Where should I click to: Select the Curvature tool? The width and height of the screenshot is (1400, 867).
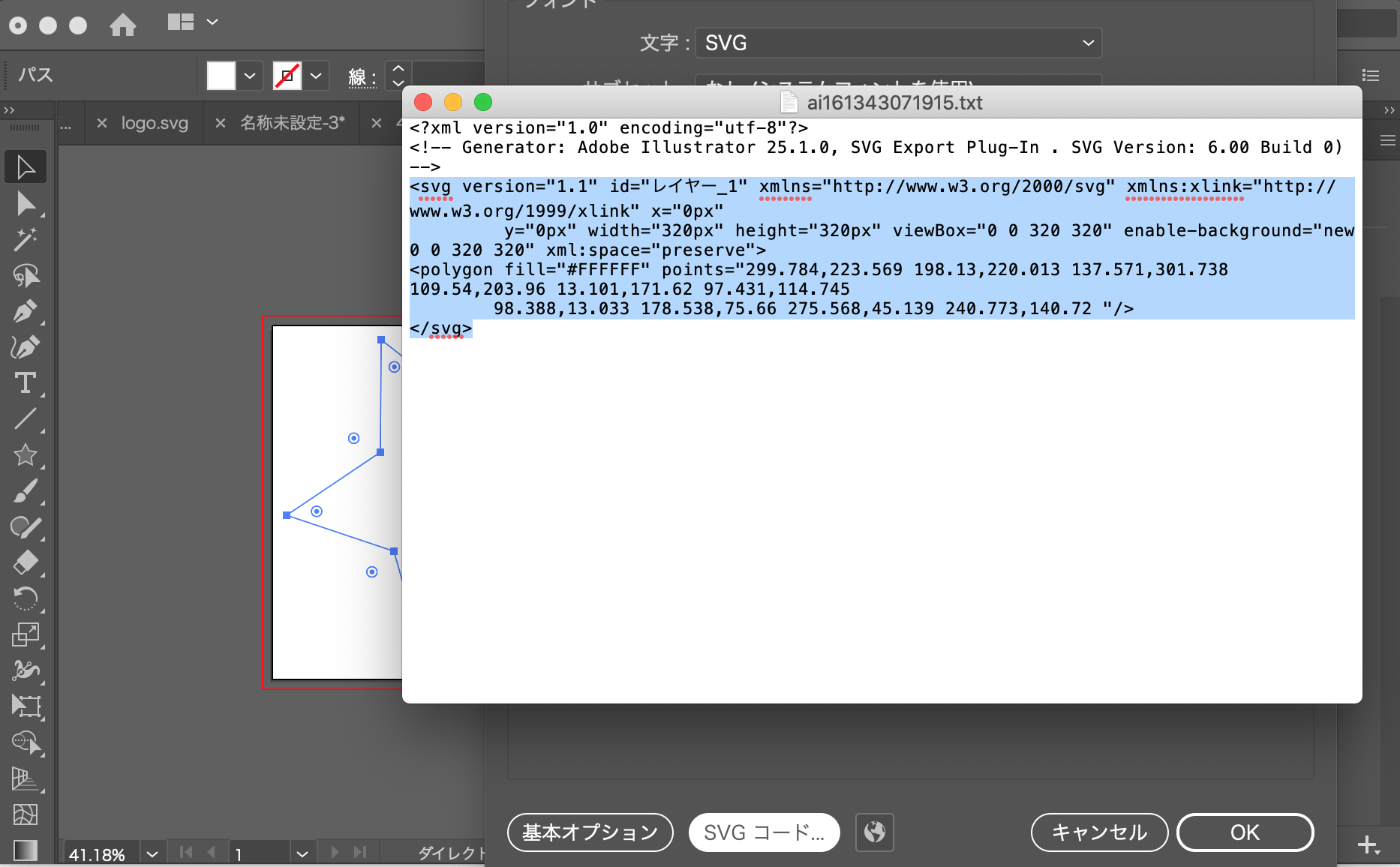point(26,347)
